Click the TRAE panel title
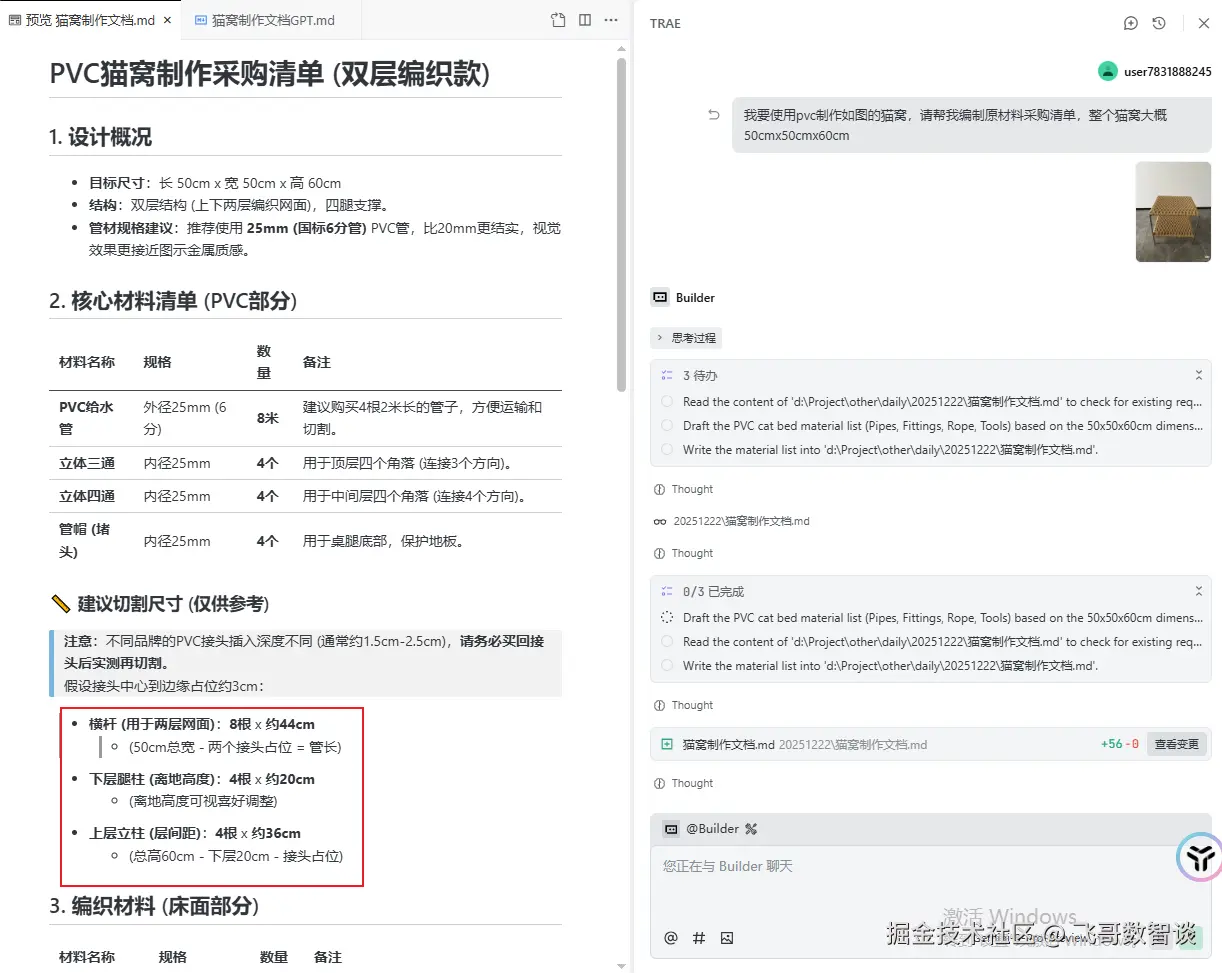This screenshot has width=1222, height=973. click(665, 23)
